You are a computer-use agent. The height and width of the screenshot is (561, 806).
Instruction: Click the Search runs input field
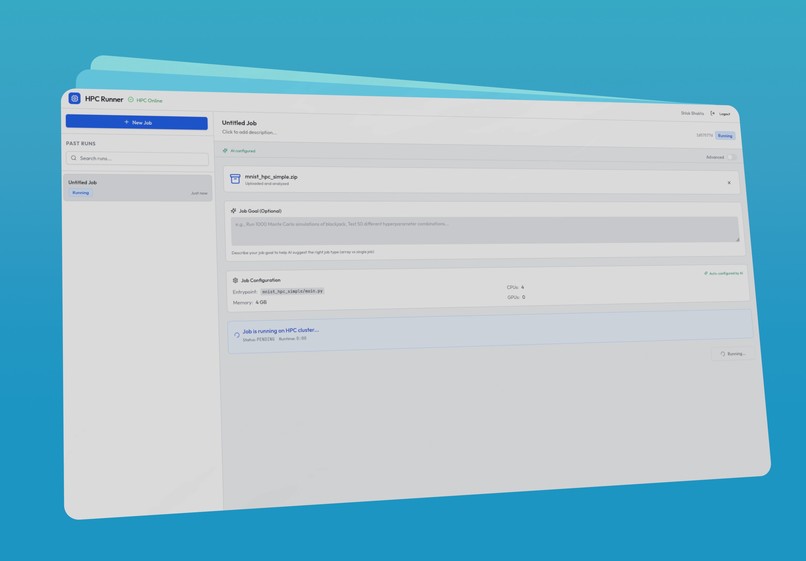(x=137, y=158)
